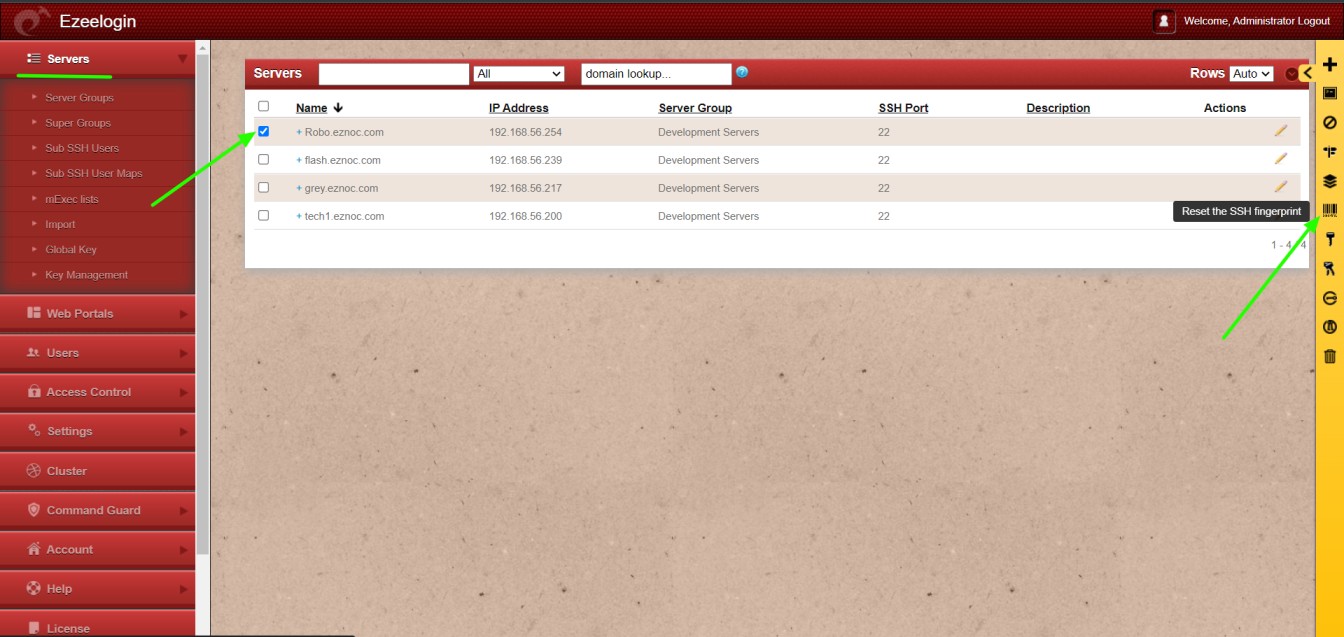Expand the Users menu arrow
Screen dimensions: 1344x637
tap(183, 353)
